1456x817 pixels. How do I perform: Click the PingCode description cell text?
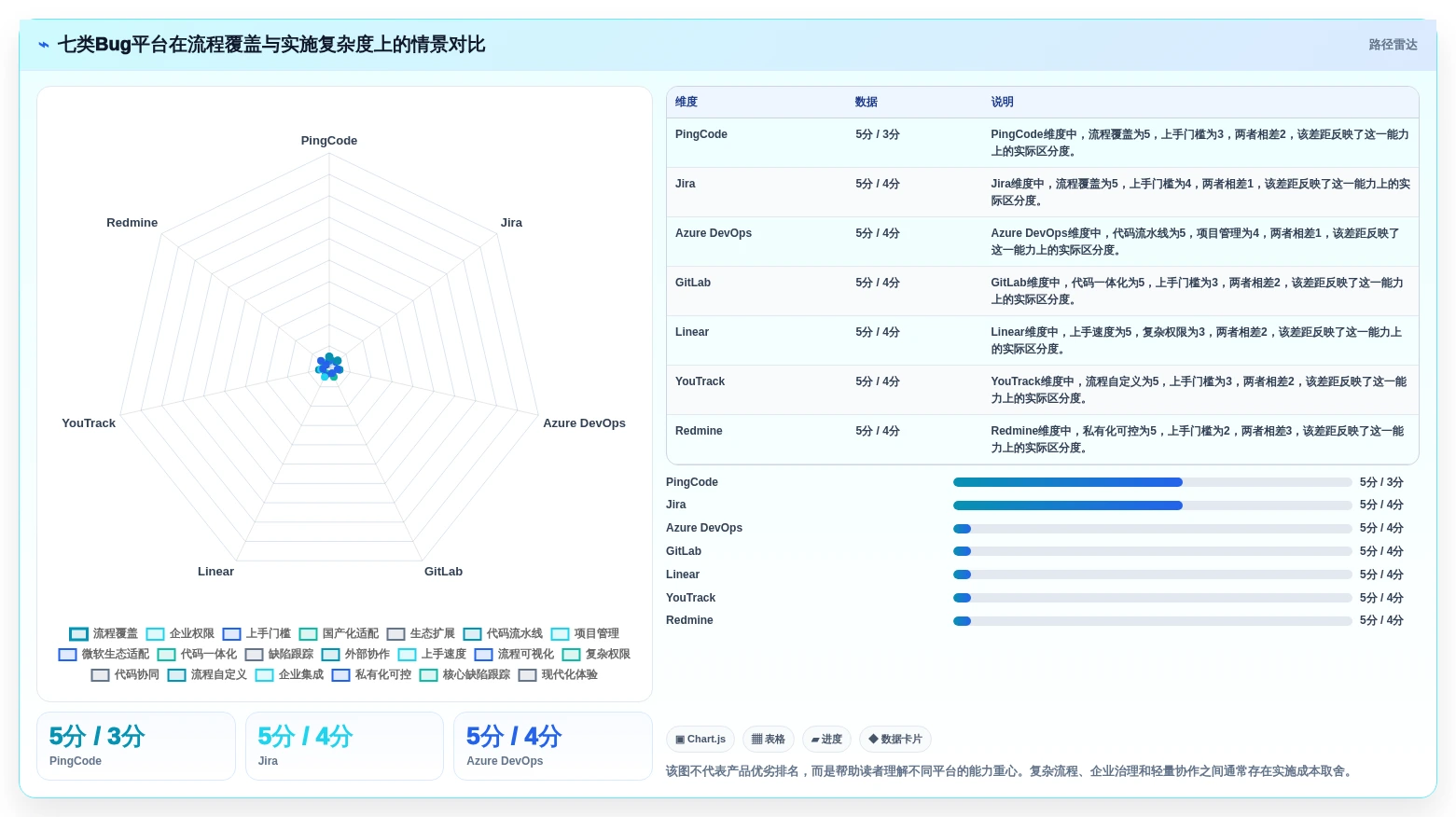point(1199,143)
